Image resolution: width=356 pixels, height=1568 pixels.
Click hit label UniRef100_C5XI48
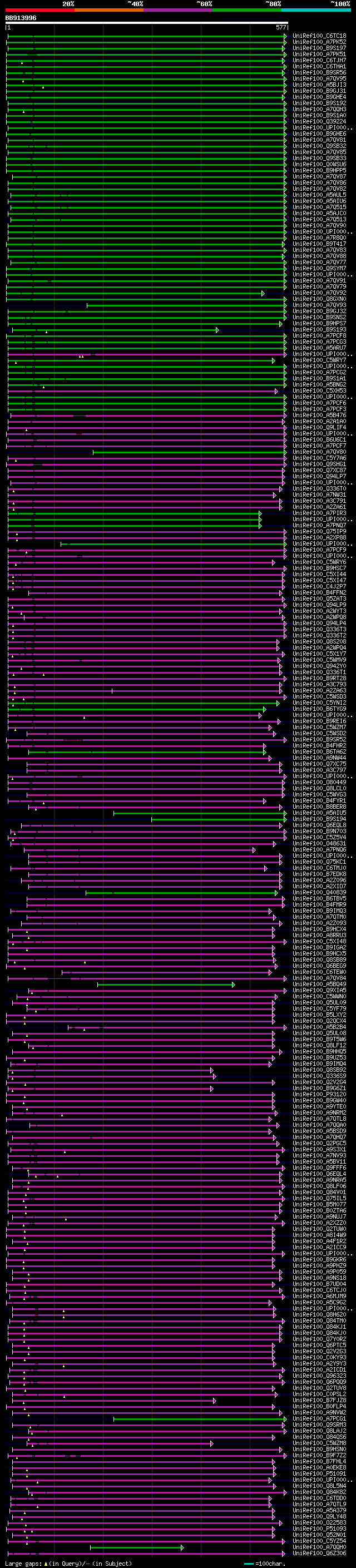(x=319, y=941)
